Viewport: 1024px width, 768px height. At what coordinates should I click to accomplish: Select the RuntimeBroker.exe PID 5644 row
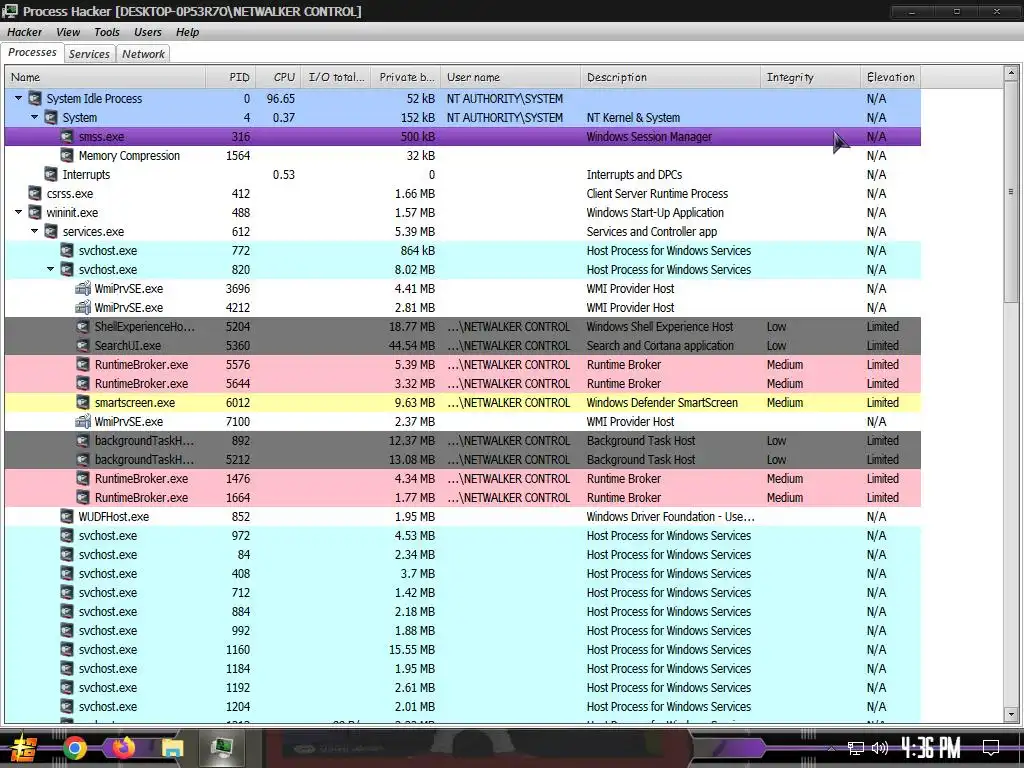pos(463,383)
